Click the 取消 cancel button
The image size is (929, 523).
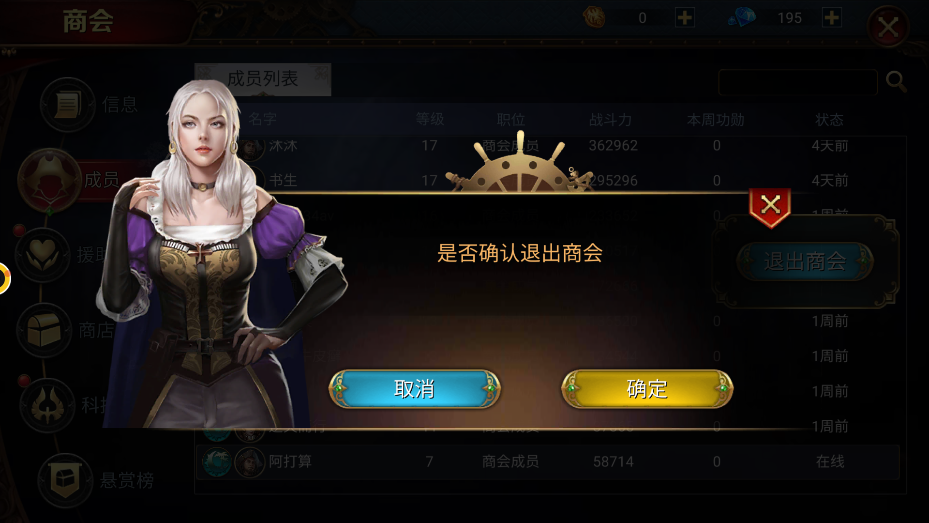(x=415, y=389)
